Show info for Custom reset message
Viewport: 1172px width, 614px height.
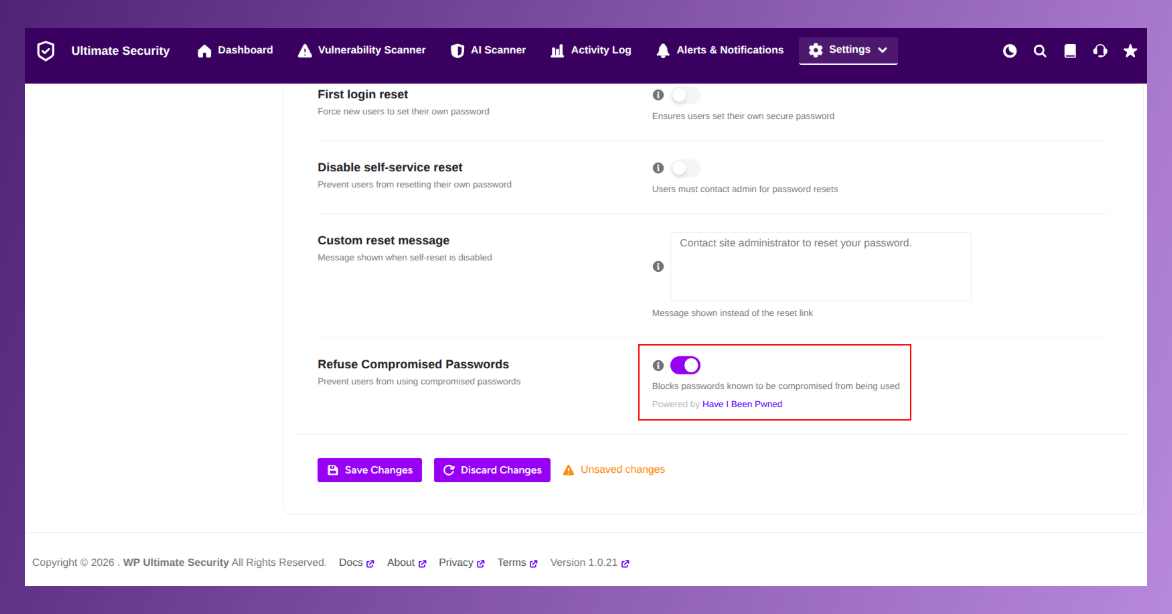(658, 266)
